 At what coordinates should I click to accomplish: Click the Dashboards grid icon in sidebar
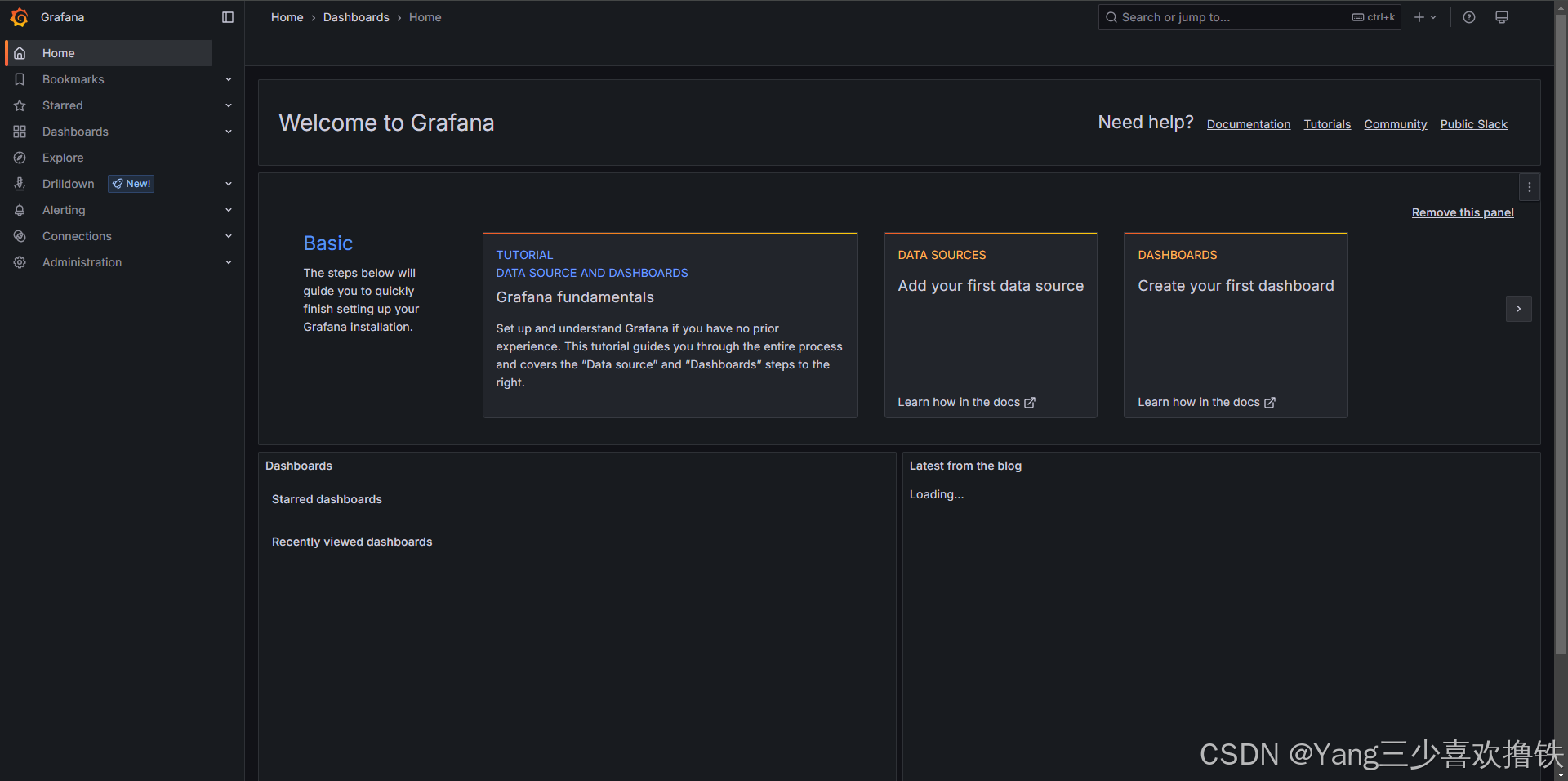(x=20, y=132)
